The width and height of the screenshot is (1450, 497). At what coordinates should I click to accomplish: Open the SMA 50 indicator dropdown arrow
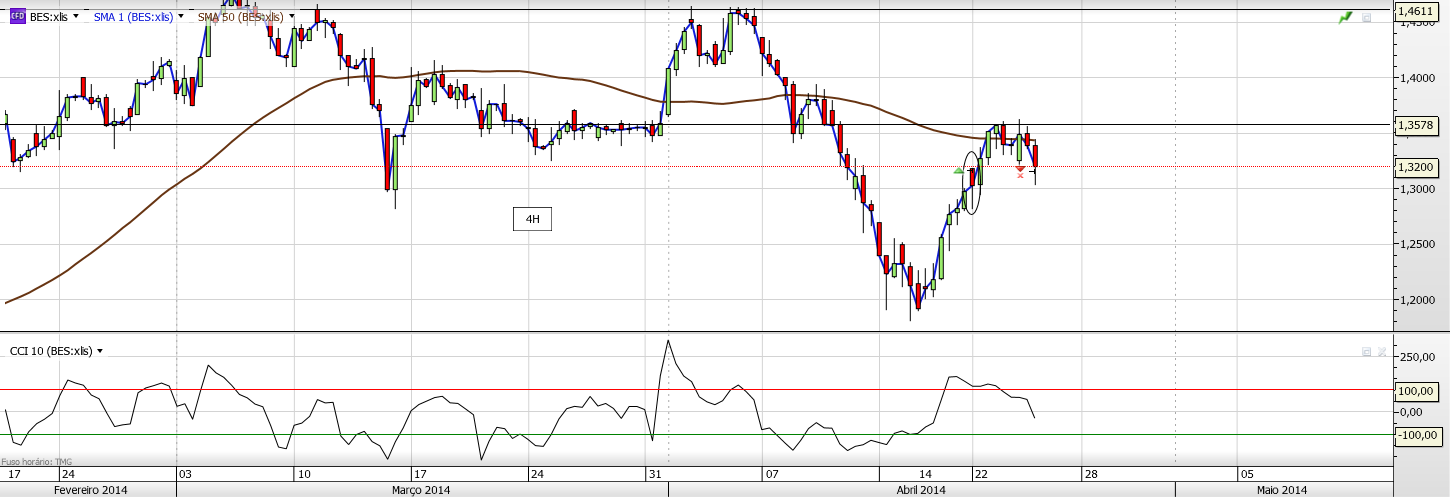[x=291, y=17]
